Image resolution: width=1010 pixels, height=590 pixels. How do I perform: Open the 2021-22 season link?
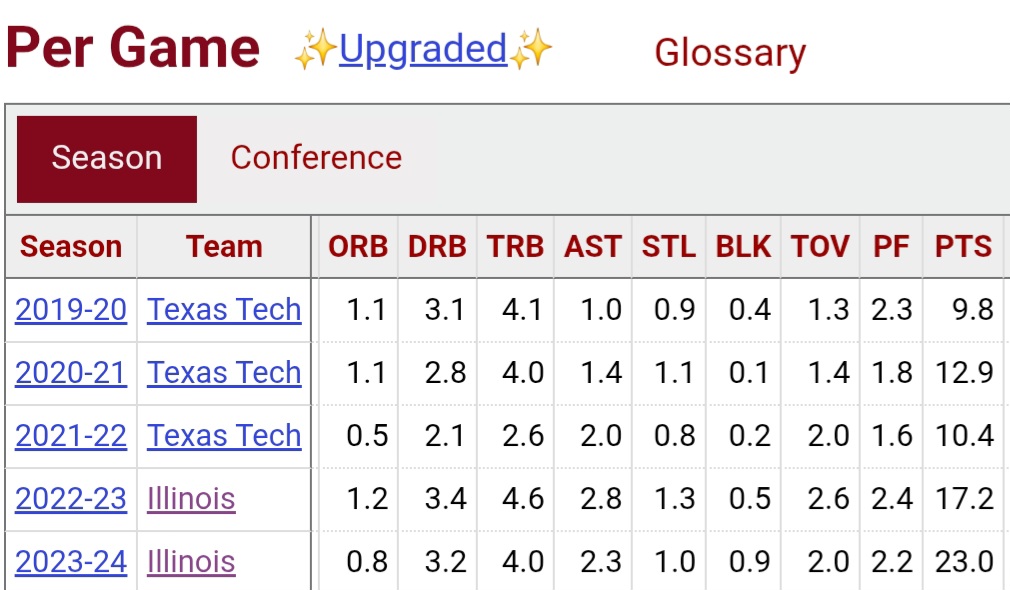[x=71, y=436]
